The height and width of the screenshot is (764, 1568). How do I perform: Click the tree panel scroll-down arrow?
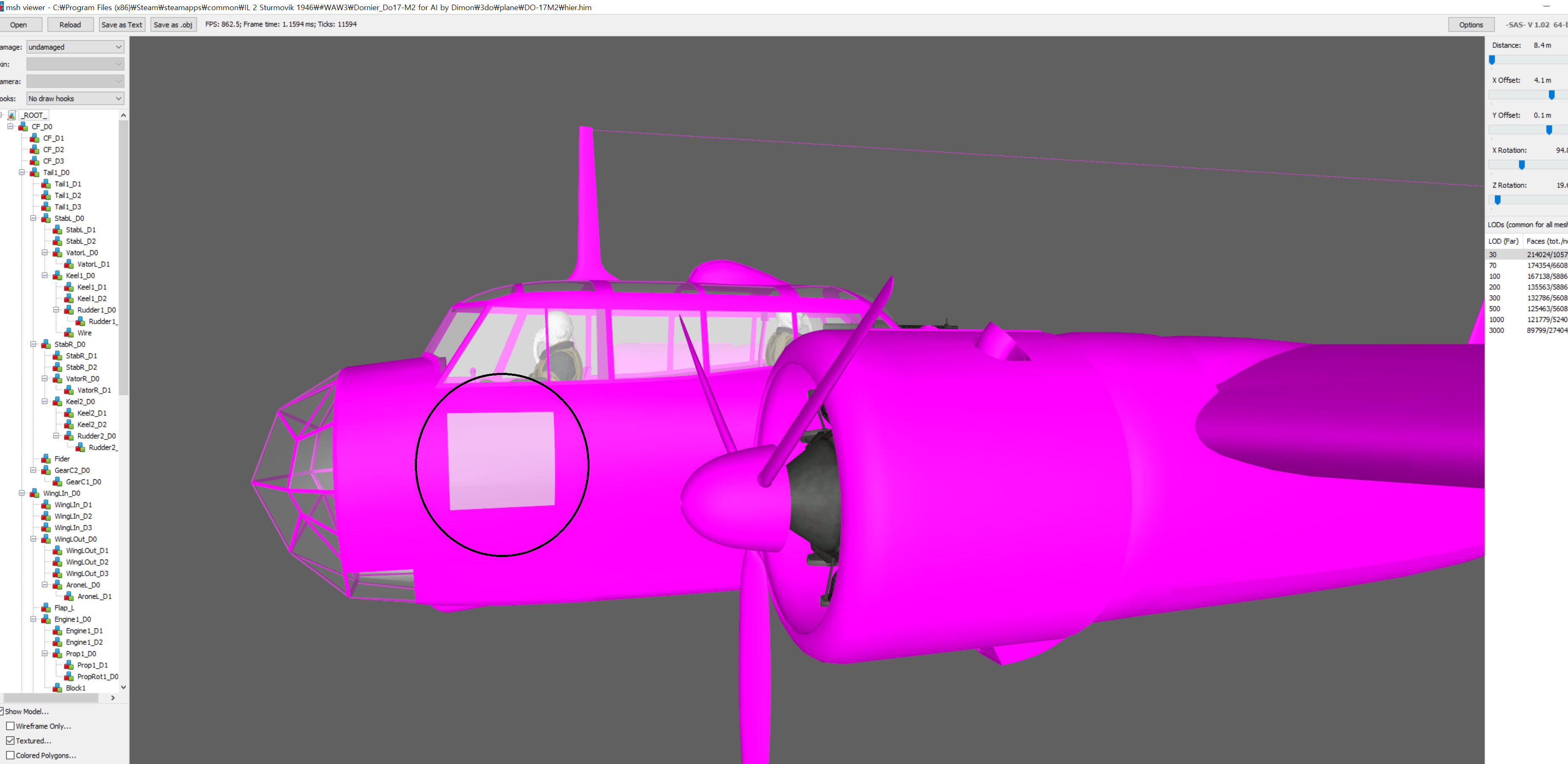click(123, 687)
